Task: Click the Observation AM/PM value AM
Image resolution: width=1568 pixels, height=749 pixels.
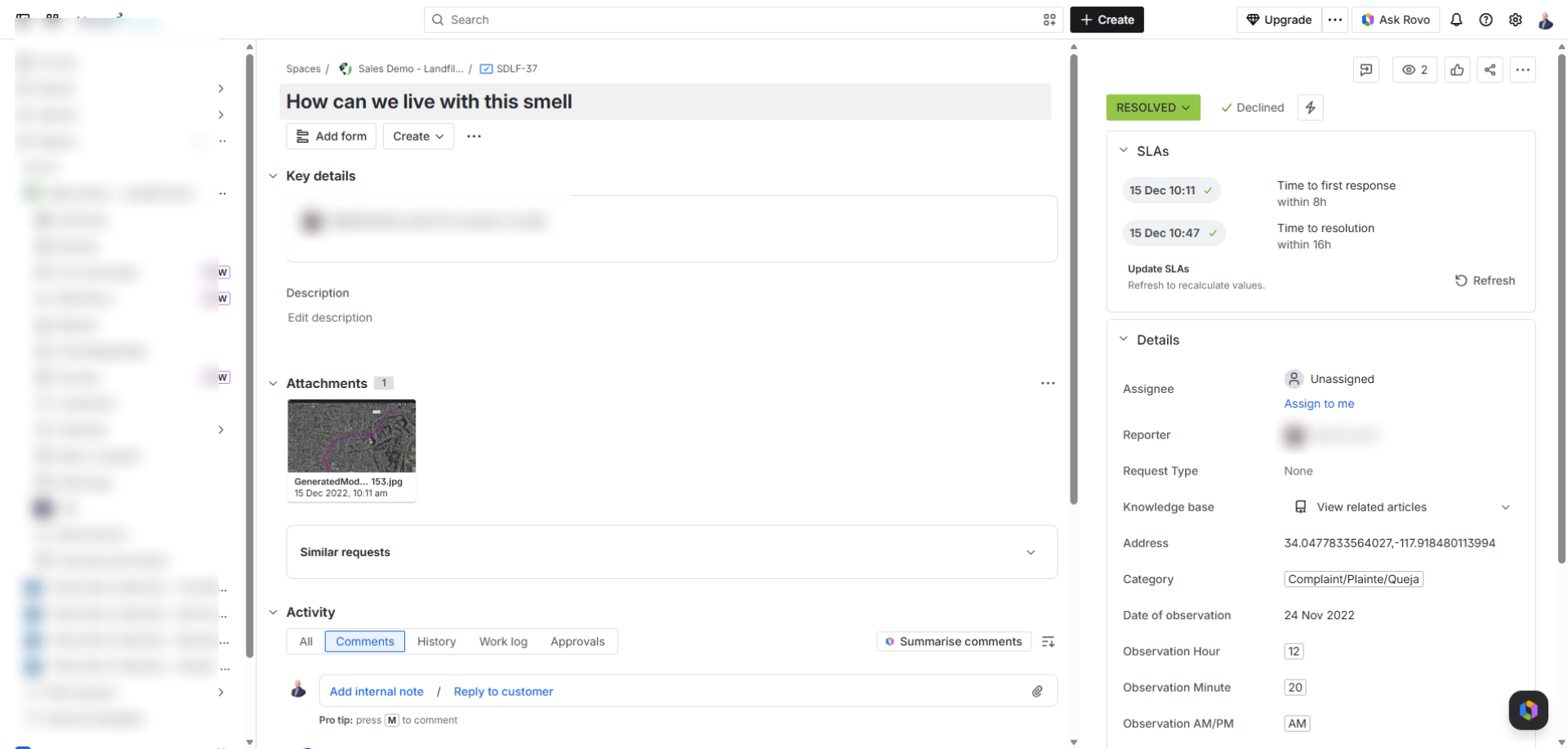Action: coord(1297,723)
